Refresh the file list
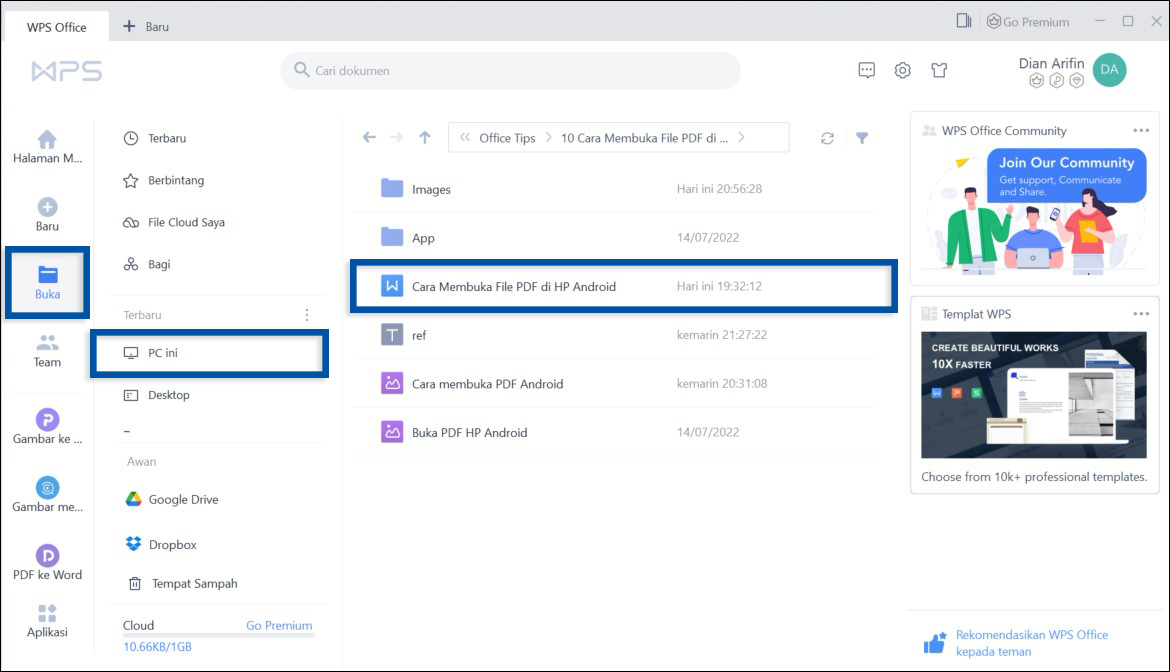1170x672 pixels. (x=827, y=137)
